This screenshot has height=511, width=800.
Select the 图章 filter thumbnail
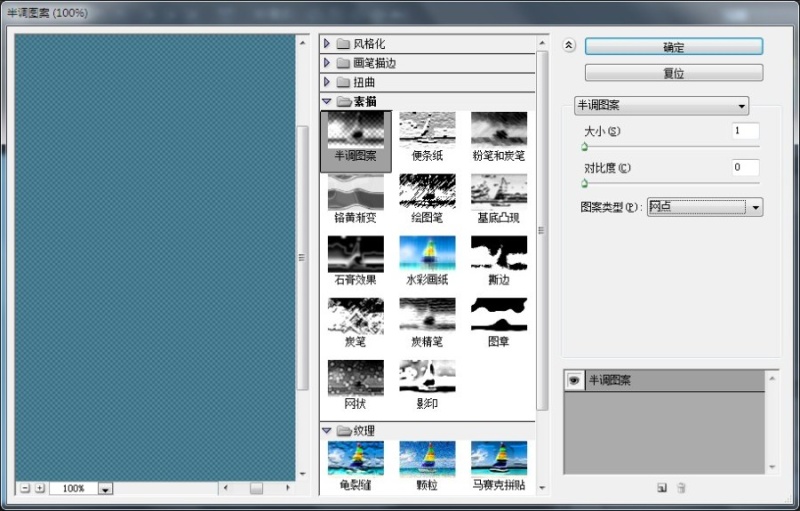click(x=498, y=315)
